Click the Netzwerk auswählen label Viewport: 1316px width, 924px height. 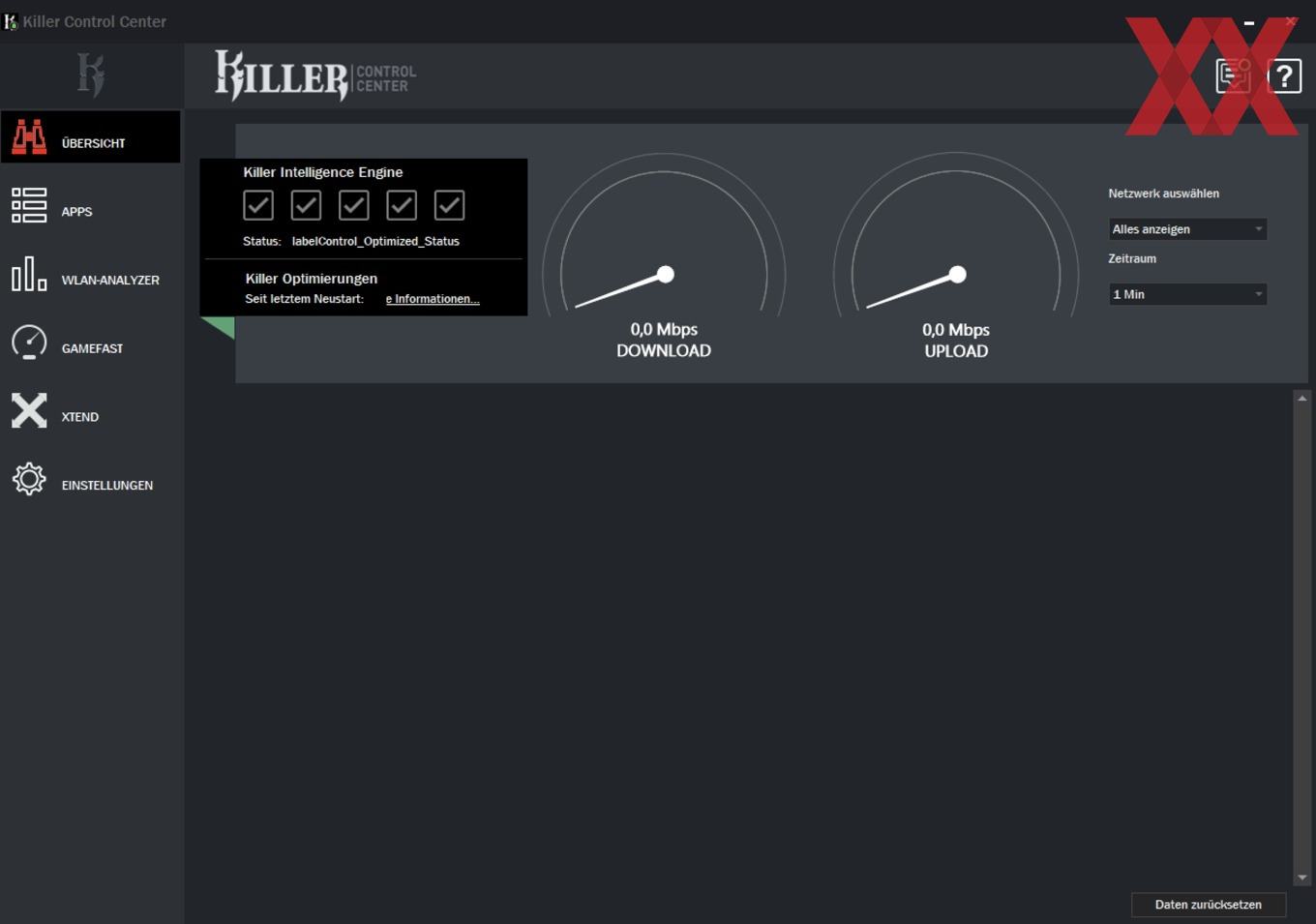(1163, 194)
